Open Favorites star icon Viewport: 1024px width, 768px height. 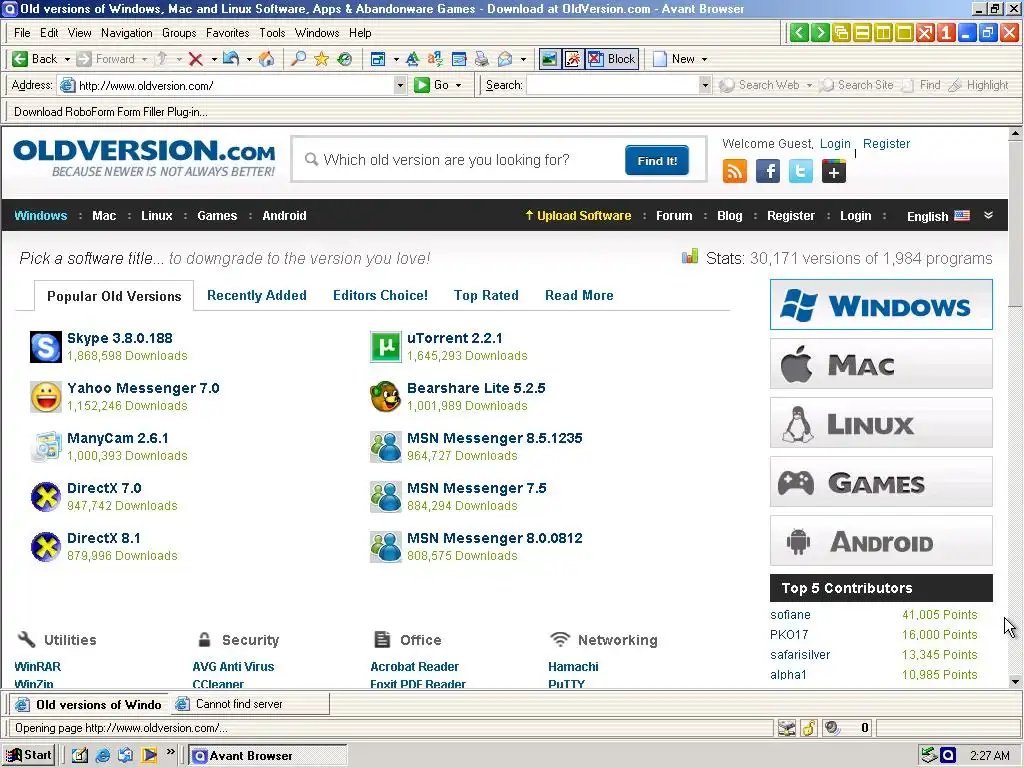pos(321,59)
